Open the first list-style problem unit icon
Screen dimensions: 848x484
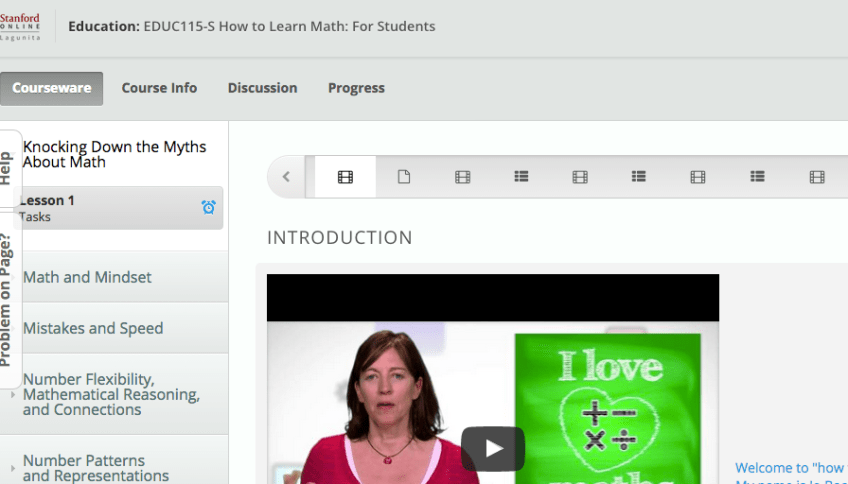pyautogui.click(x=521, y=177)
